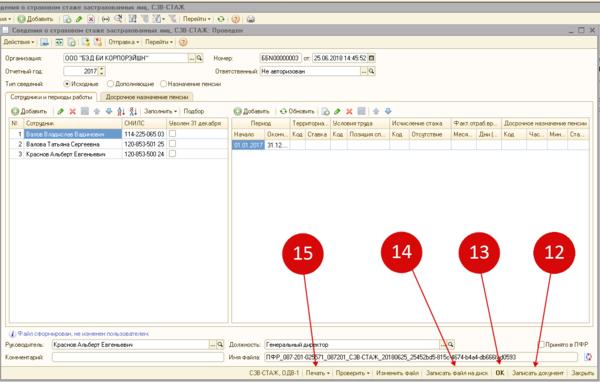Screen dimensions: 600x383
Task: Click the icon right of the file name field
Action: click(x=588, y=357)
